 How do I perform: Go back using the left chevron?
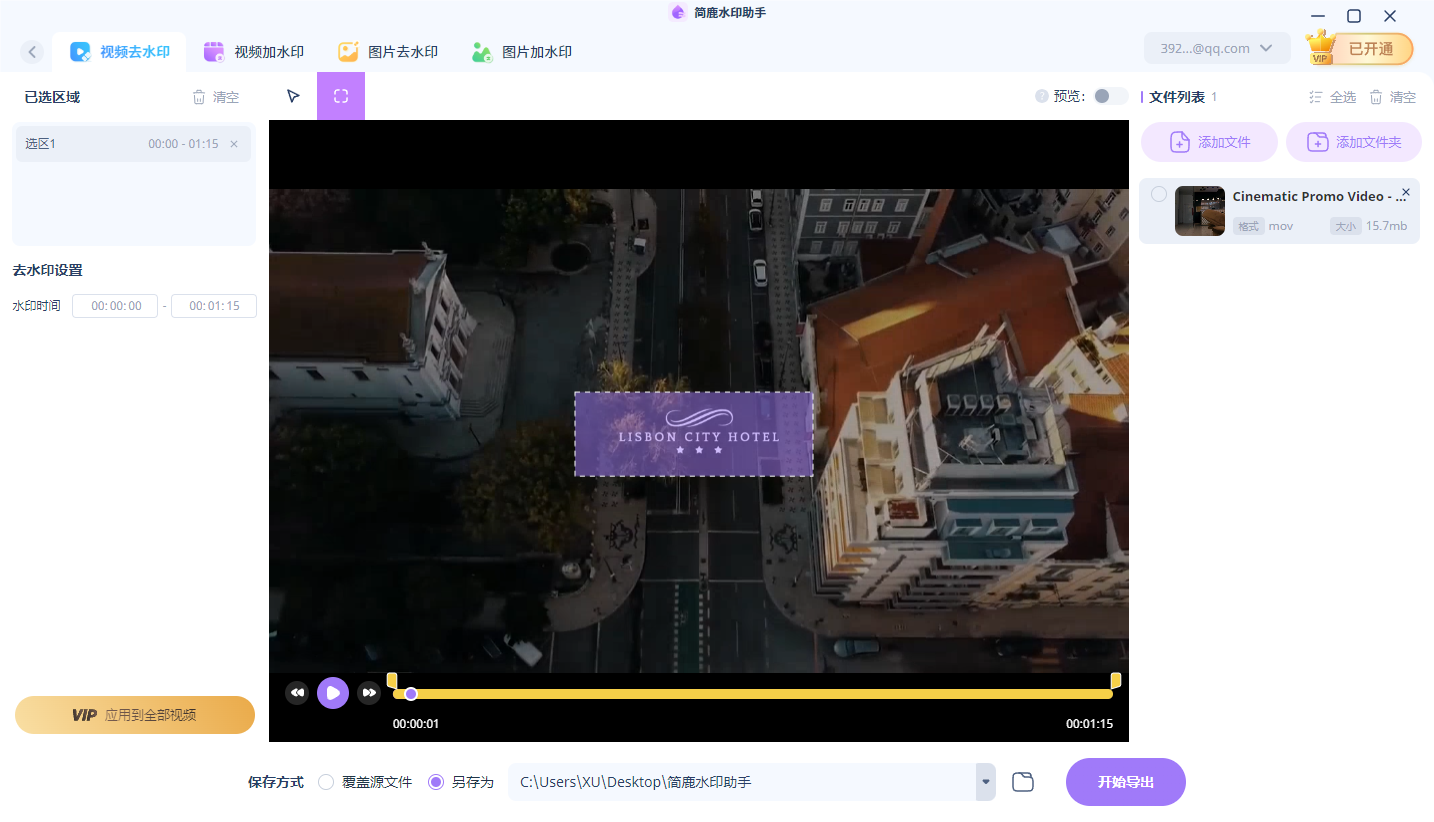pos(33,52)
